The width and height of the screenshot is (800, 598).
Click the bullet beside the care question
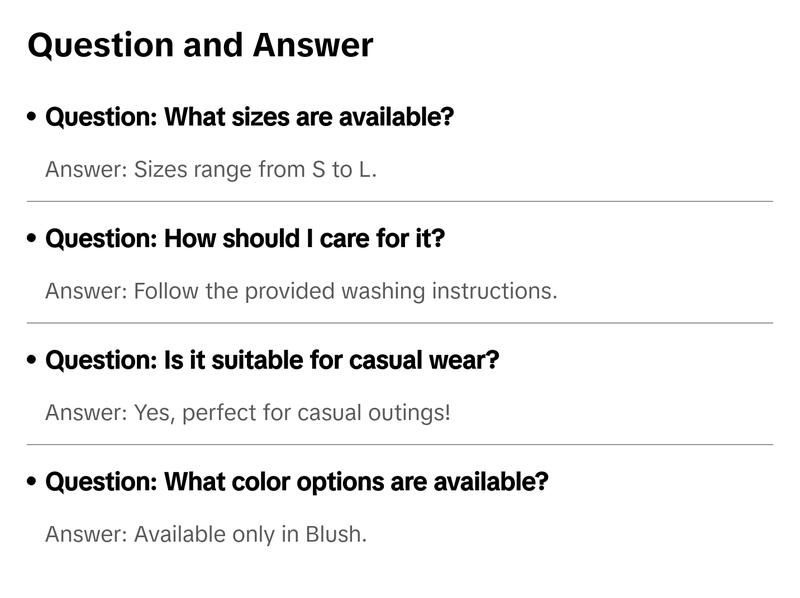coord(33,239)
